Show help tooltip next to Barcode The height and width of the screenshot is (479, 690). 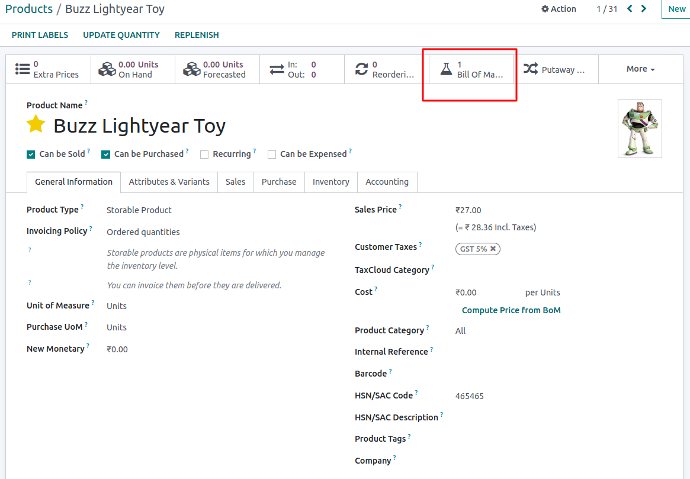click(x=390, y=371)
